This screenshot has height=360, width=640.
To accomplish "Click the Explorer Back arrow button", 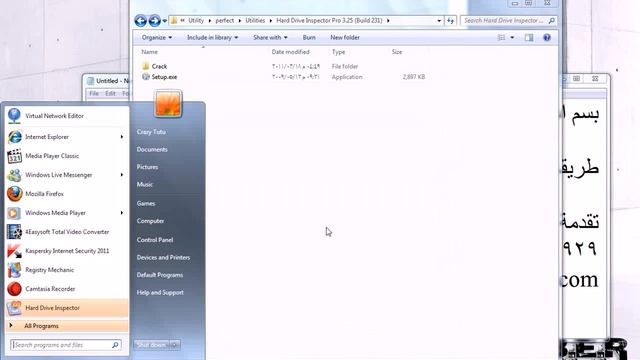I will (140, 20).
